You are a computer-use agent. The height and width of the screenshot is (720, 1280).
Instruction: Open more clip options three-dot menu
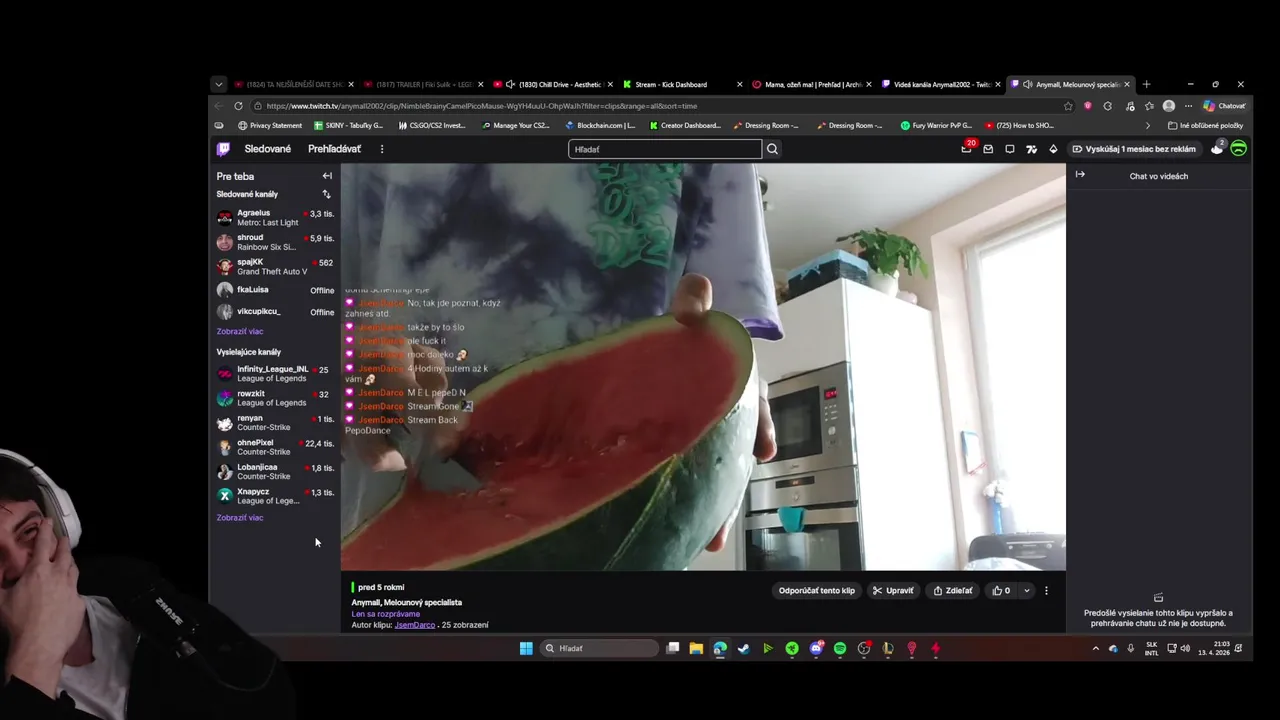point(1046,591)
